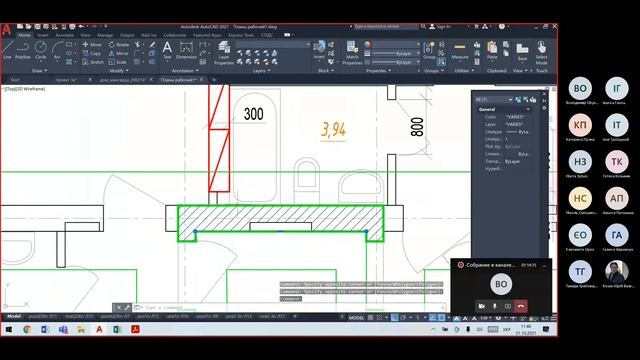Hang up the Teams call

(521, 306)
